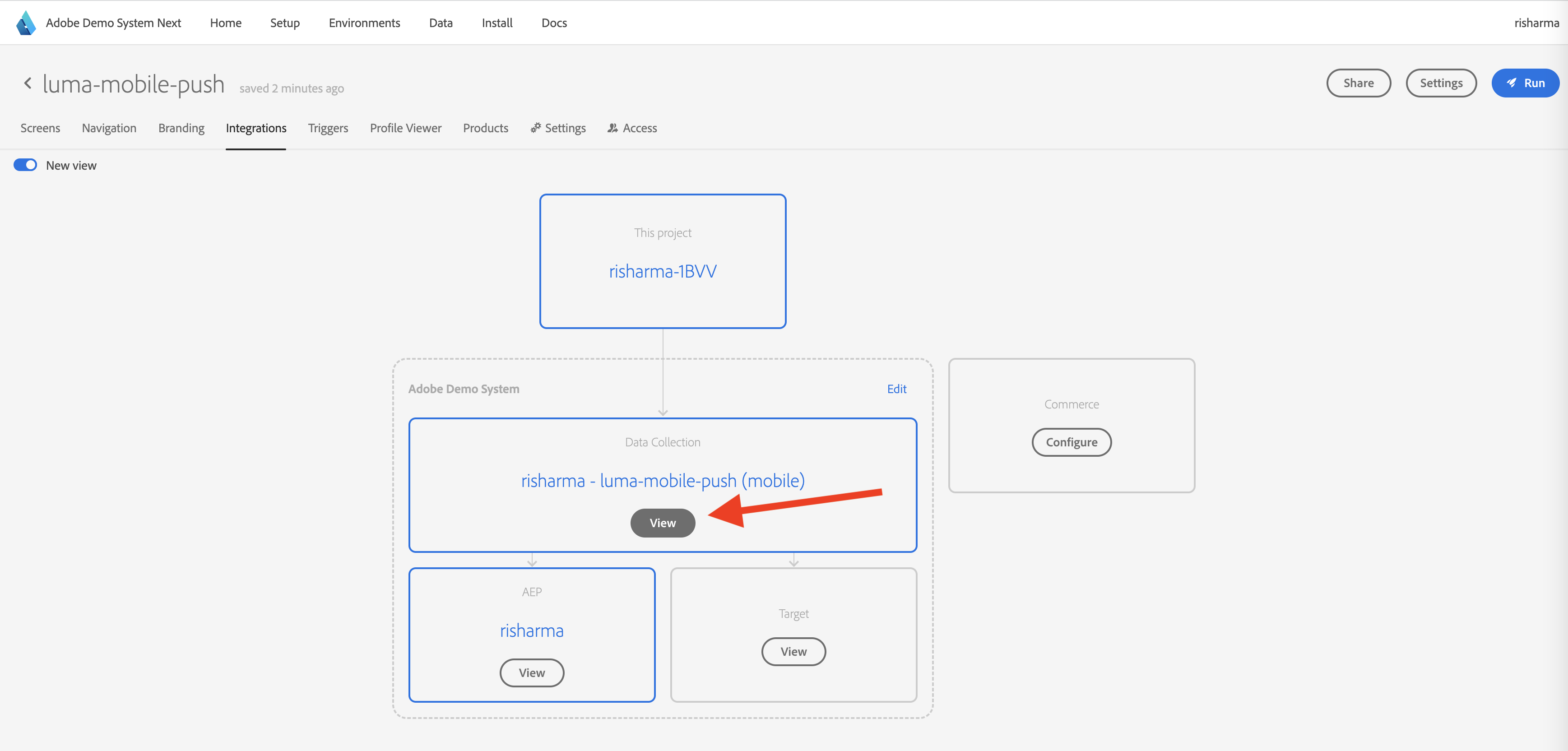The image size is (1568, 751).
Task: Click the 'saved 2 minutes ago' status
Action: 292,88
